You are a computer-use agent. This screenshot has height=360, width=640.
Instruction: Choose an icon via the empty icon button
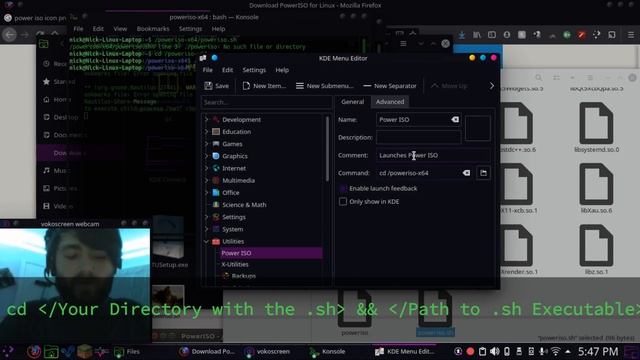click(x=478, y=128)
